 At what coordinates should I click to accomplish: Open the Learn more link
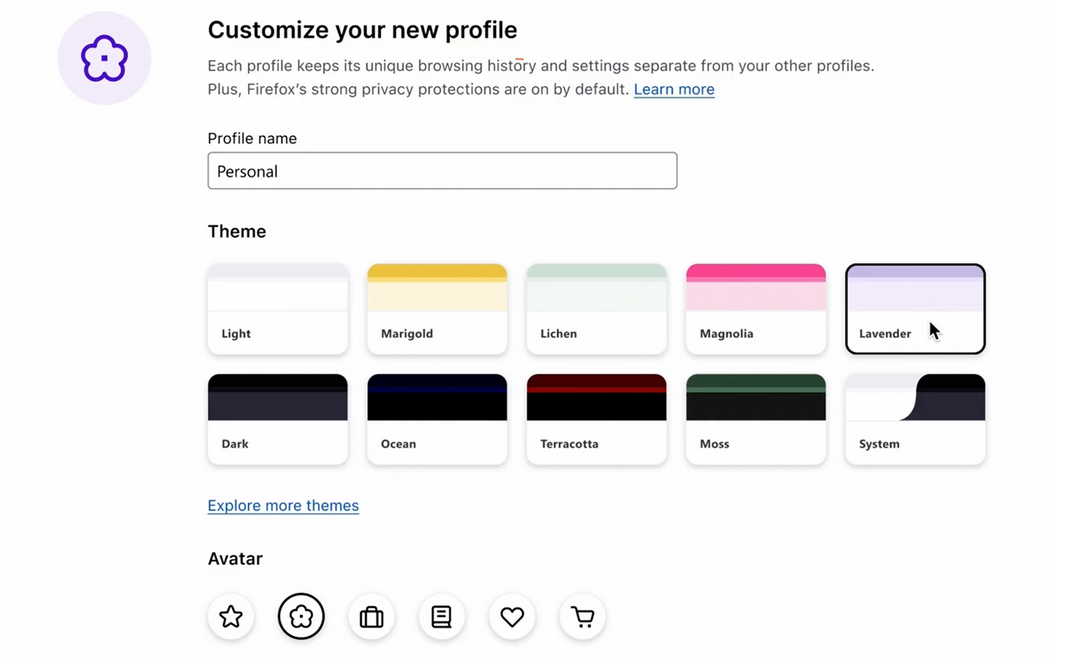pyautogui.click(x=674, y=90)
